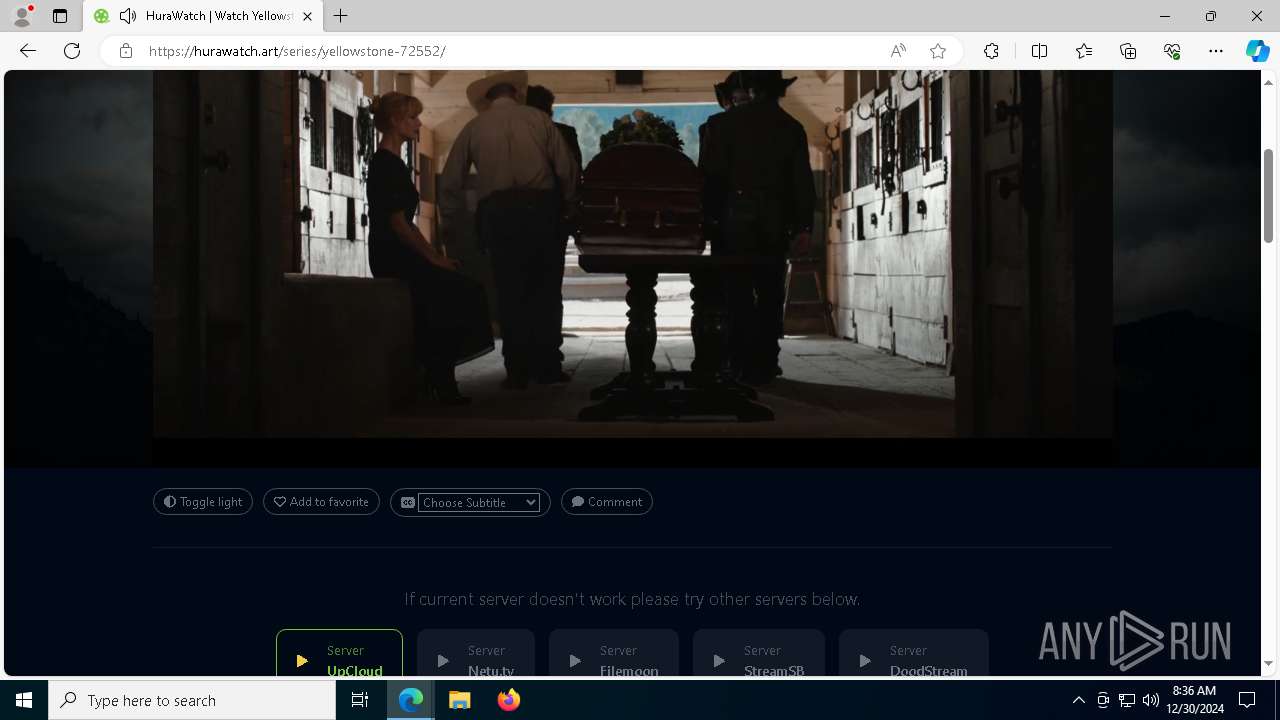Click Add to favorite button
Image resolution: width=1280 pixels, height=720 pixels.
(x=321, y=502)
